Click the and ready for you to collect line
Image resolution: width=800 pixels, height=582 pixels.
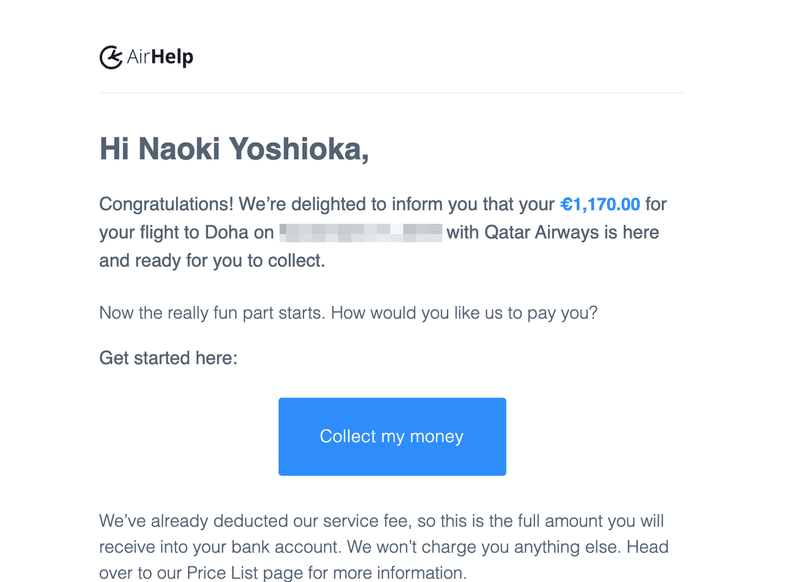click(212, 261)
